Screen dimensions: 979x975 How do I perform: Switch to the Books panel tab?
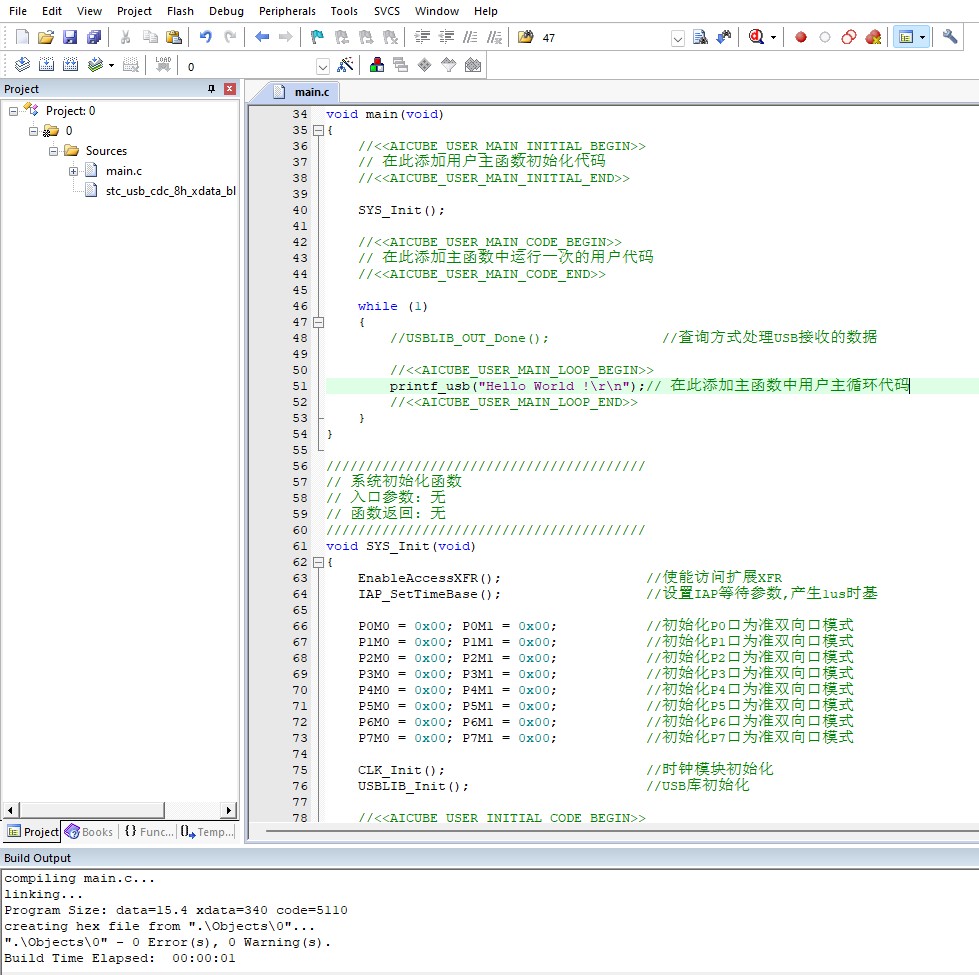click(89, 832)
